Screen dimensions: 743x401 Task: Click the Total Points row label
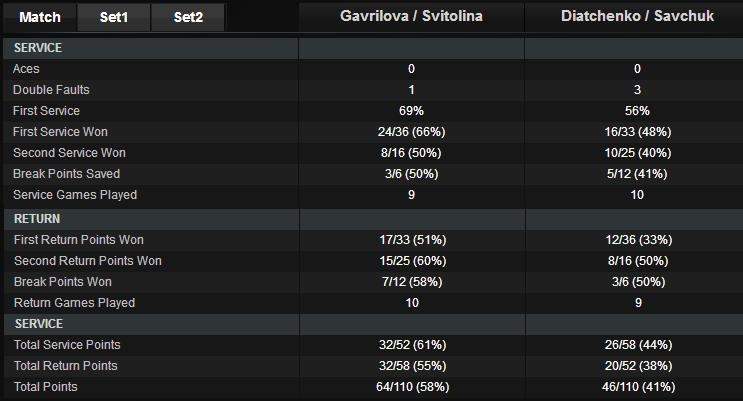pyautogui.click(x=45, y=387)
